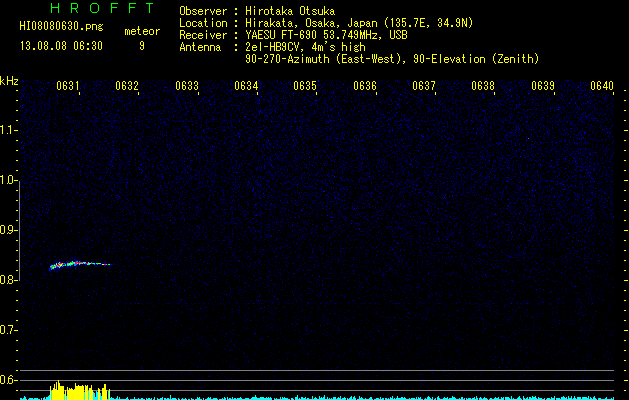Click the 0634 time marker

pyautogui.click(x=246, y=86)
